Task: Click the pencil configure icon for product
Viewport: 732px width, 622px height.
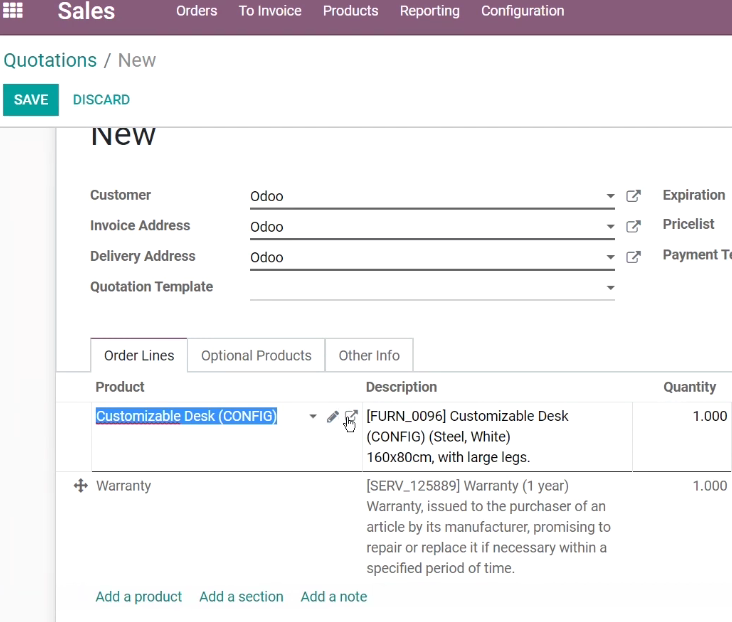Action: (332, 417)
